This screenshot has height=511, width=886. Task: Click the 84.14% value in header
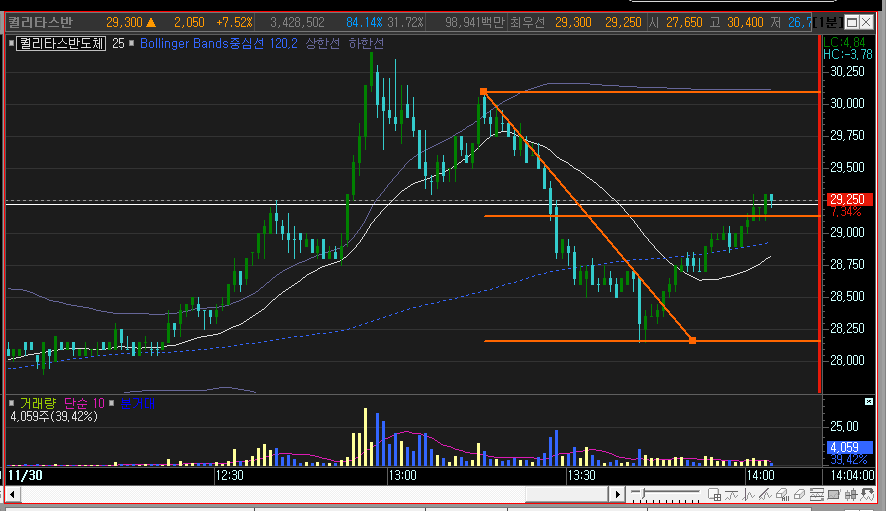(364, 23)
